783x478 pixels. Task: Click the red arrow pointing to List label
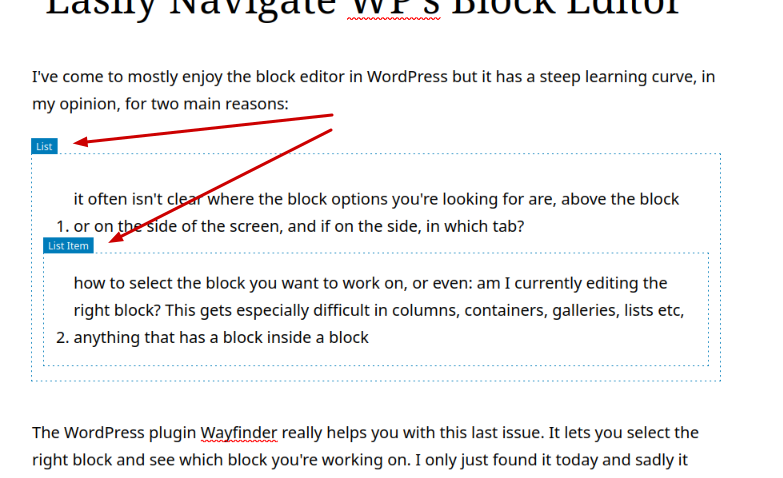(x=200, y=129)
